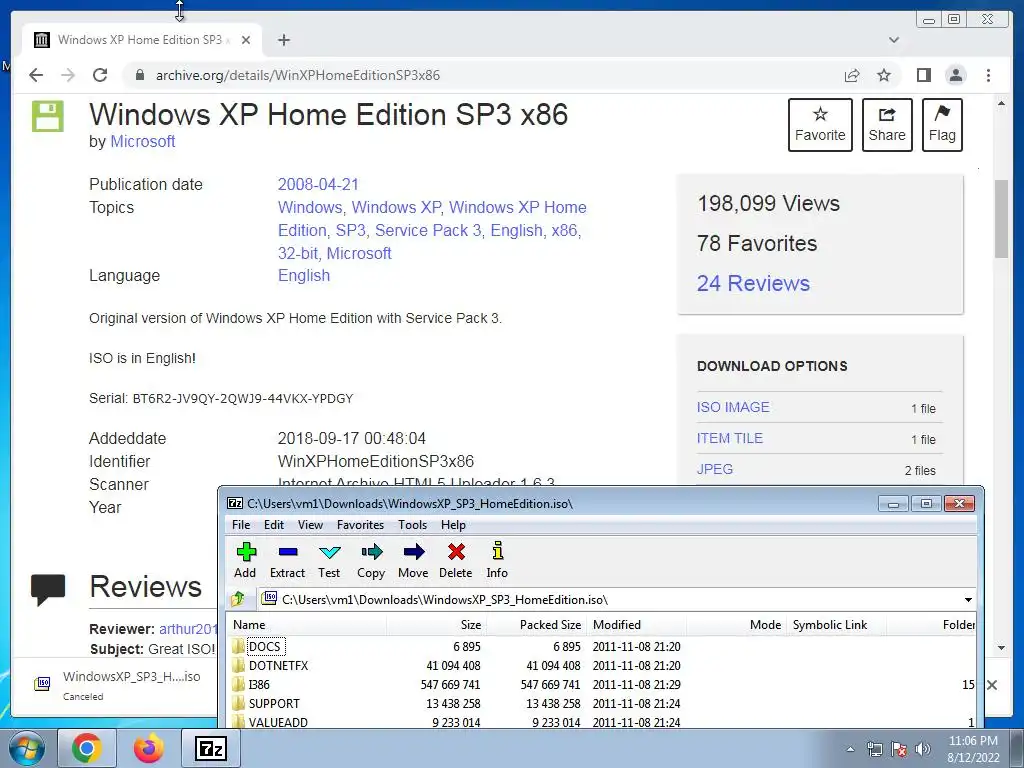Click the 7-Zip taskbar icon
The image size is (1024, 768).
click(210, 748)
